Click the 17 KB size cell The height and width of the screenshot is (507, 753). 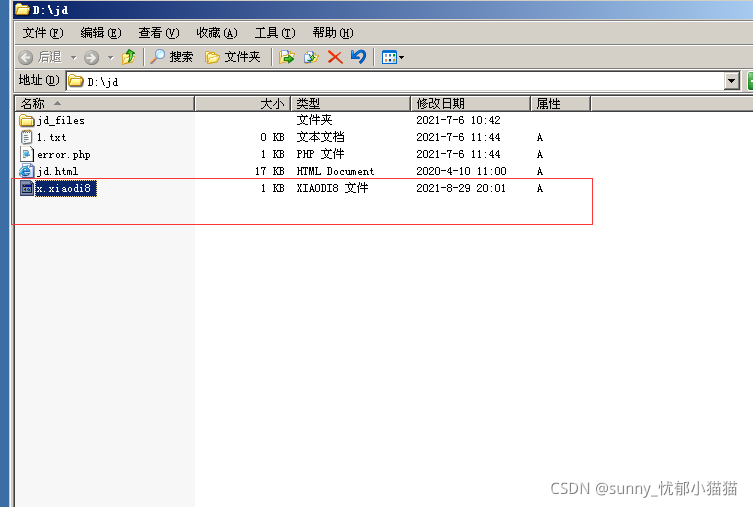pos(269,171)
